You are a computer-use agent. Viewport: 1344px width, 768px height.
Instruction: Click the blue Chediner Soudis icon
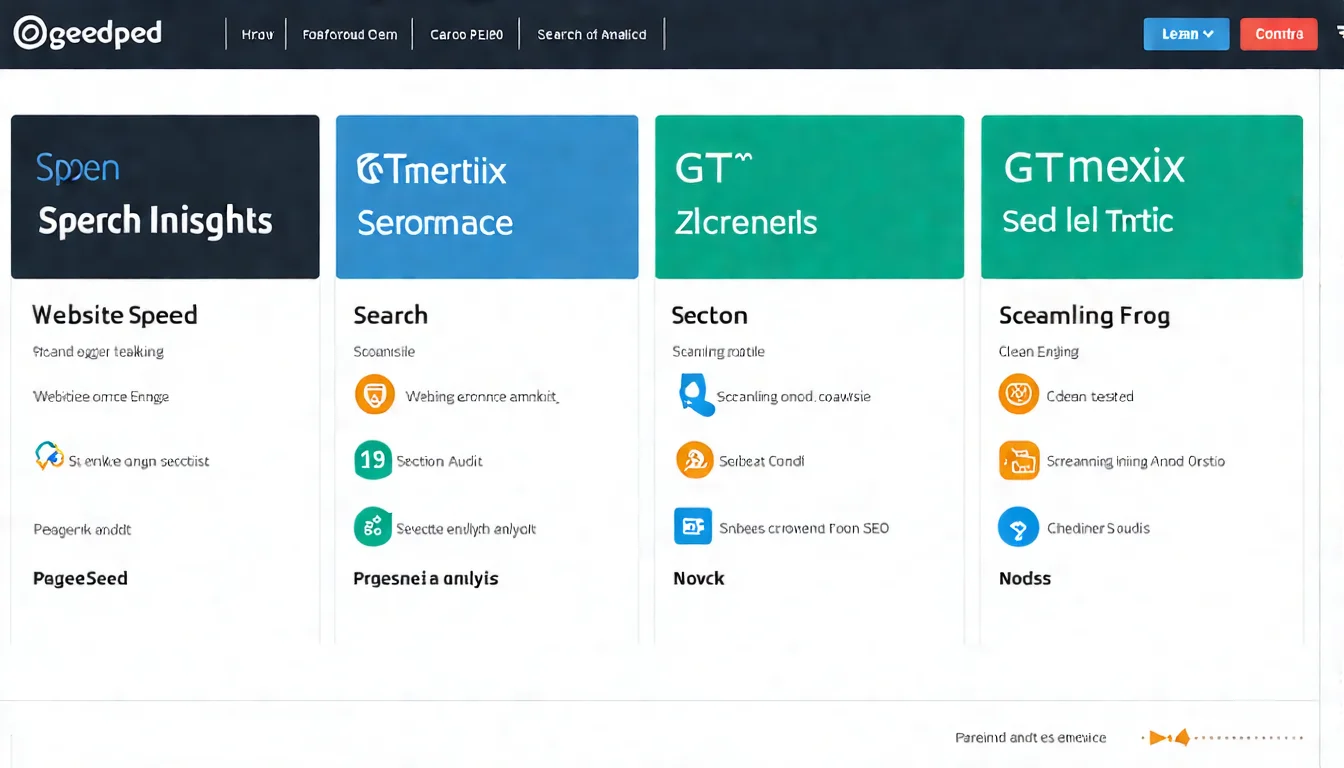[1018, 526]
